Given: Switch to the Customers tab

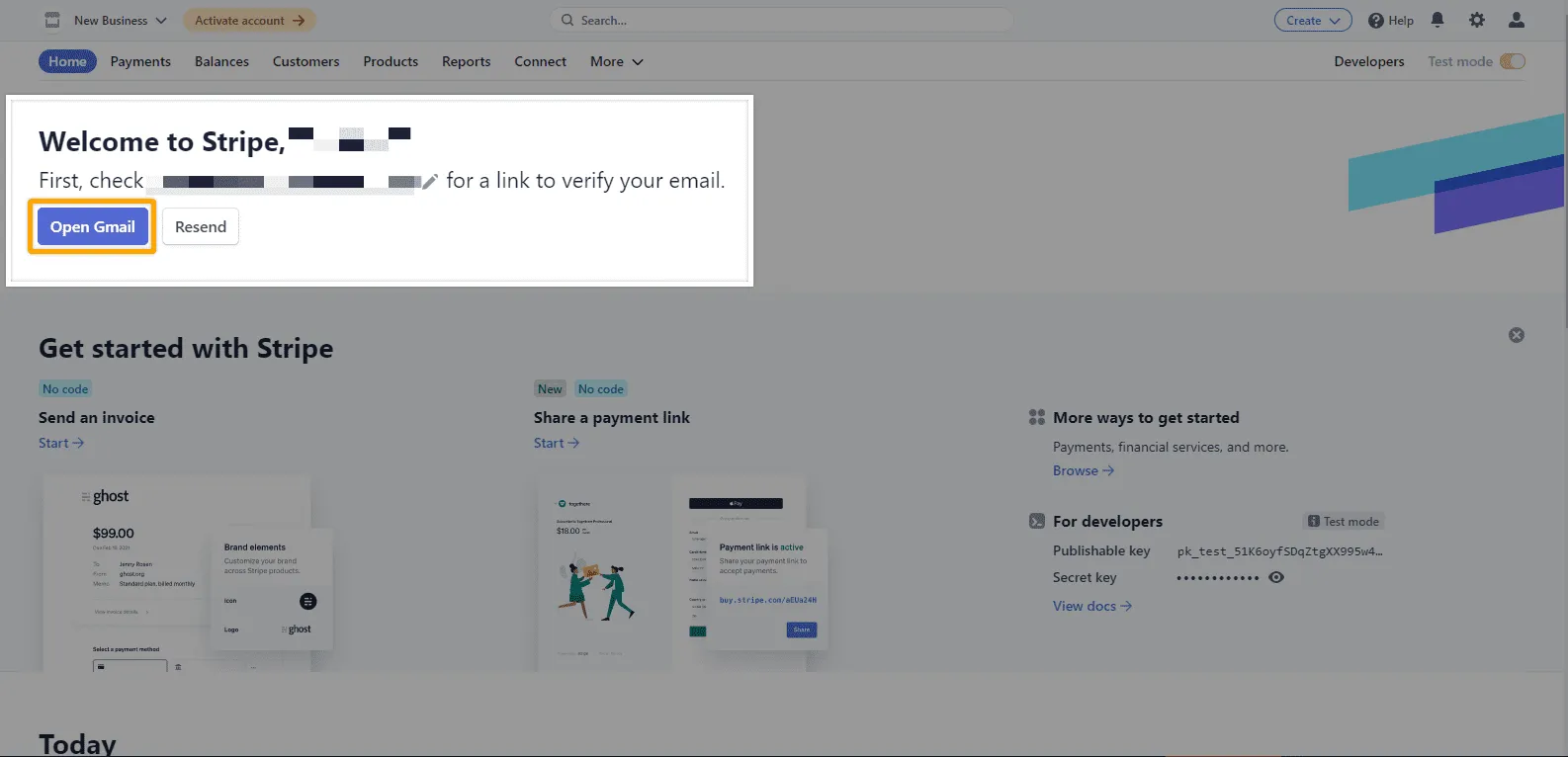Looking at the screenshot, I should pos(305,61).
